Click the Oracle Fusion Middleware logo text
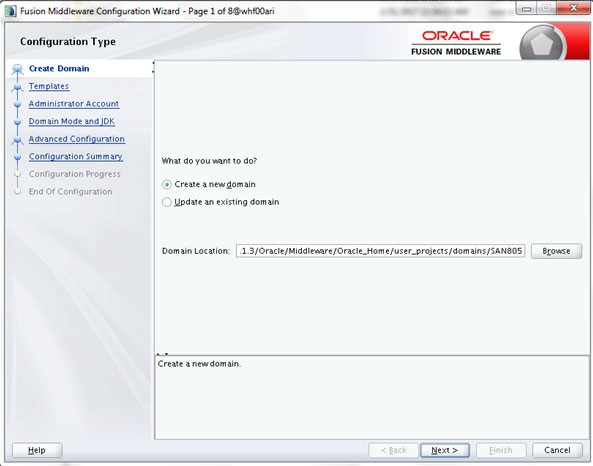 pyautogui.click(x=456, y=43)
